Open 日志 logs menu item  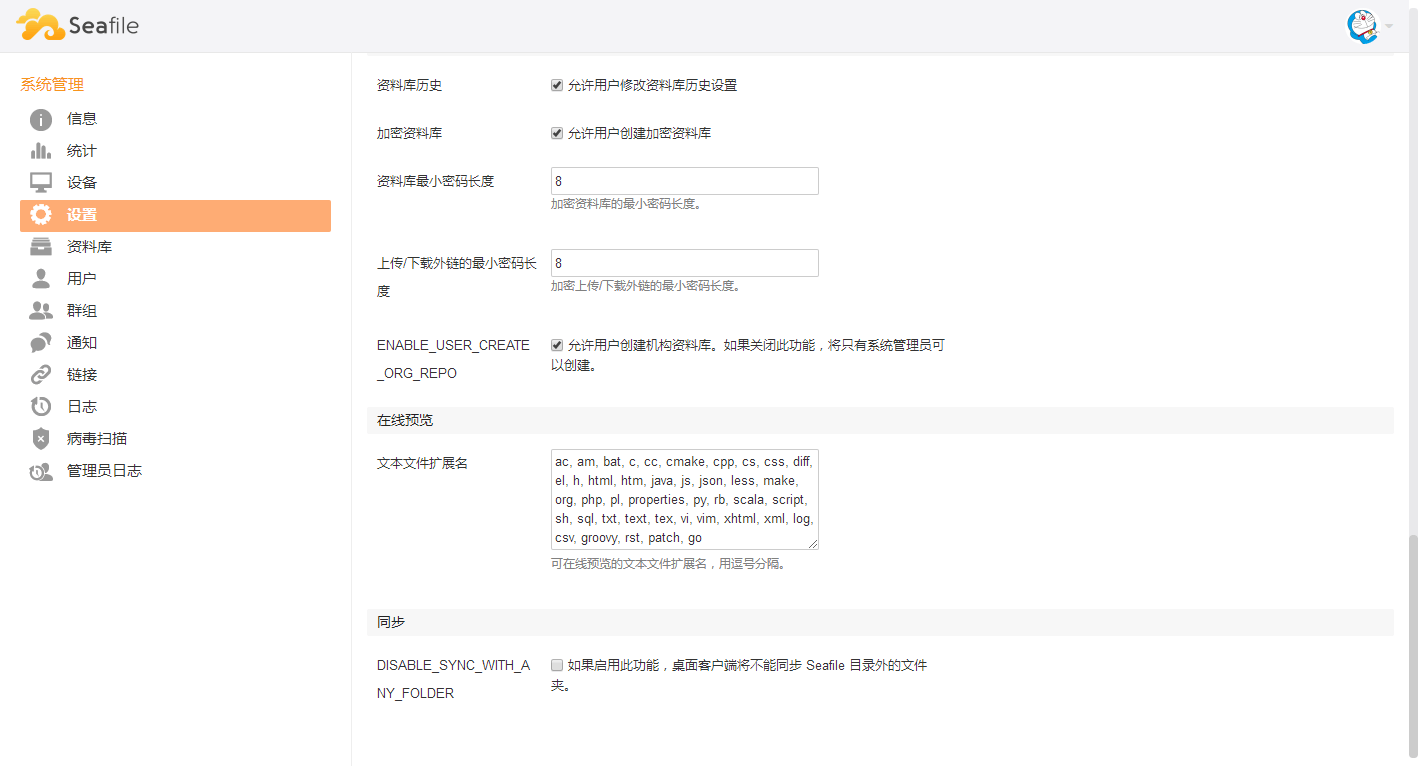coord(82,407)
